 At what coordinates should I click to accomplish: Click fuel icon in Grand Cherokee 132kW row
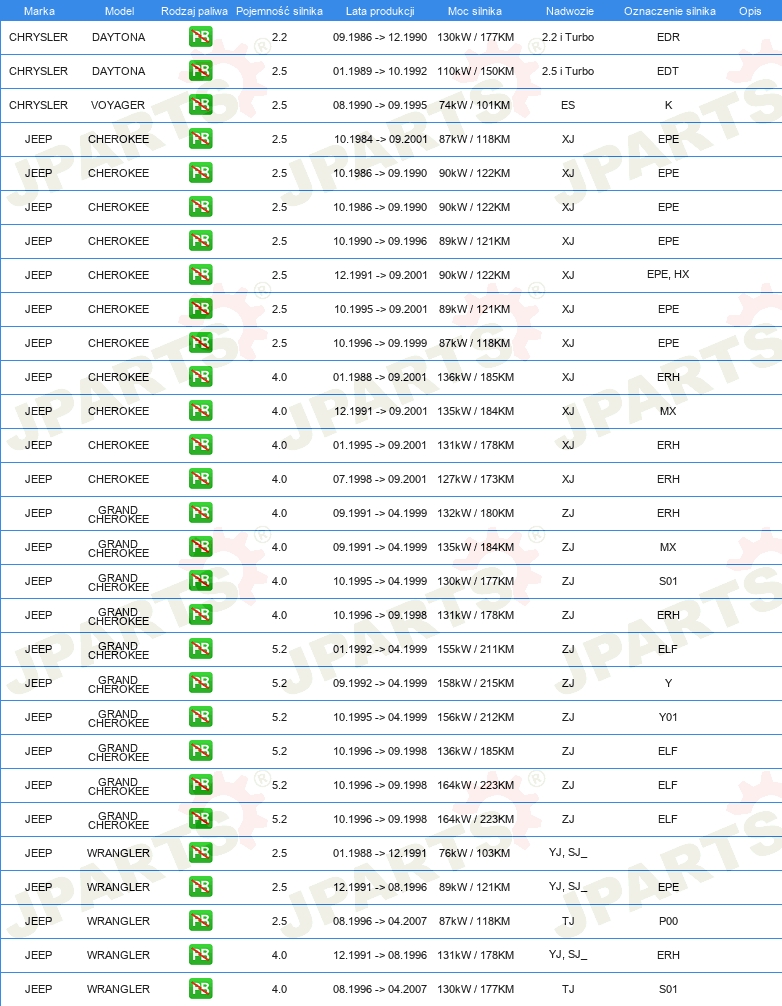click(201, 513)
